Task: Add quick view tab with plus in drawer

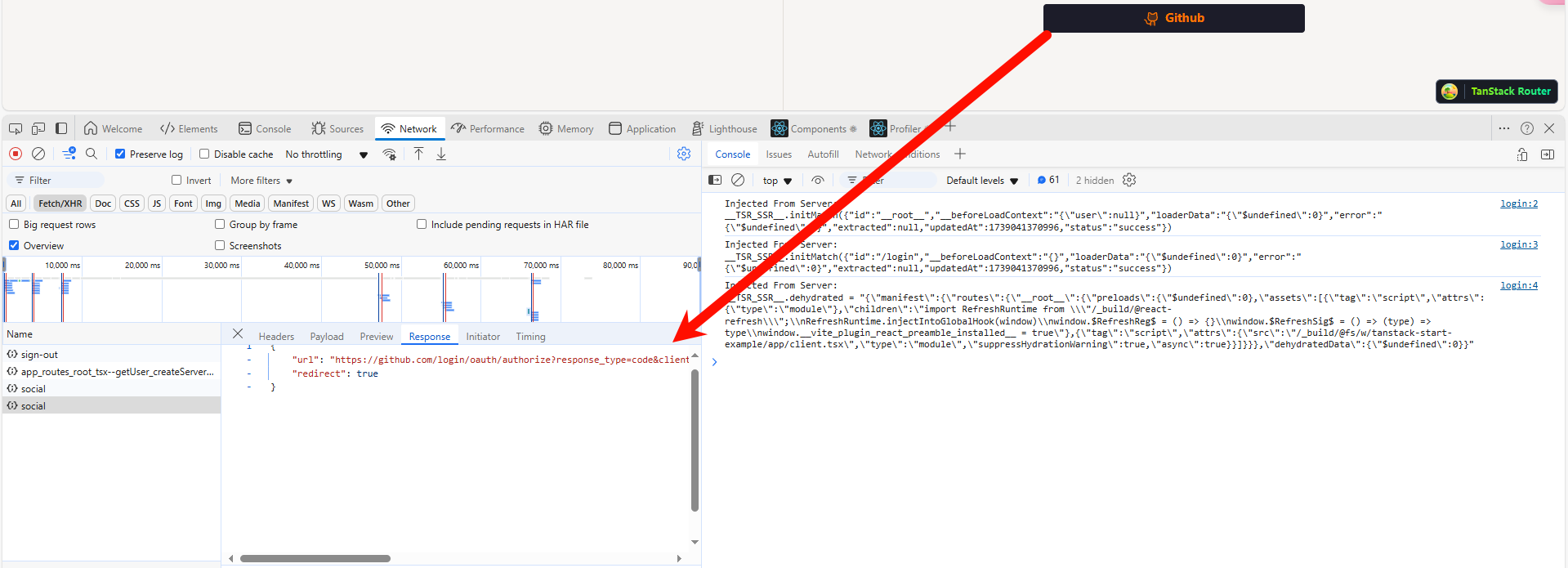Action: pyautogui.click(x=960, y=154)
